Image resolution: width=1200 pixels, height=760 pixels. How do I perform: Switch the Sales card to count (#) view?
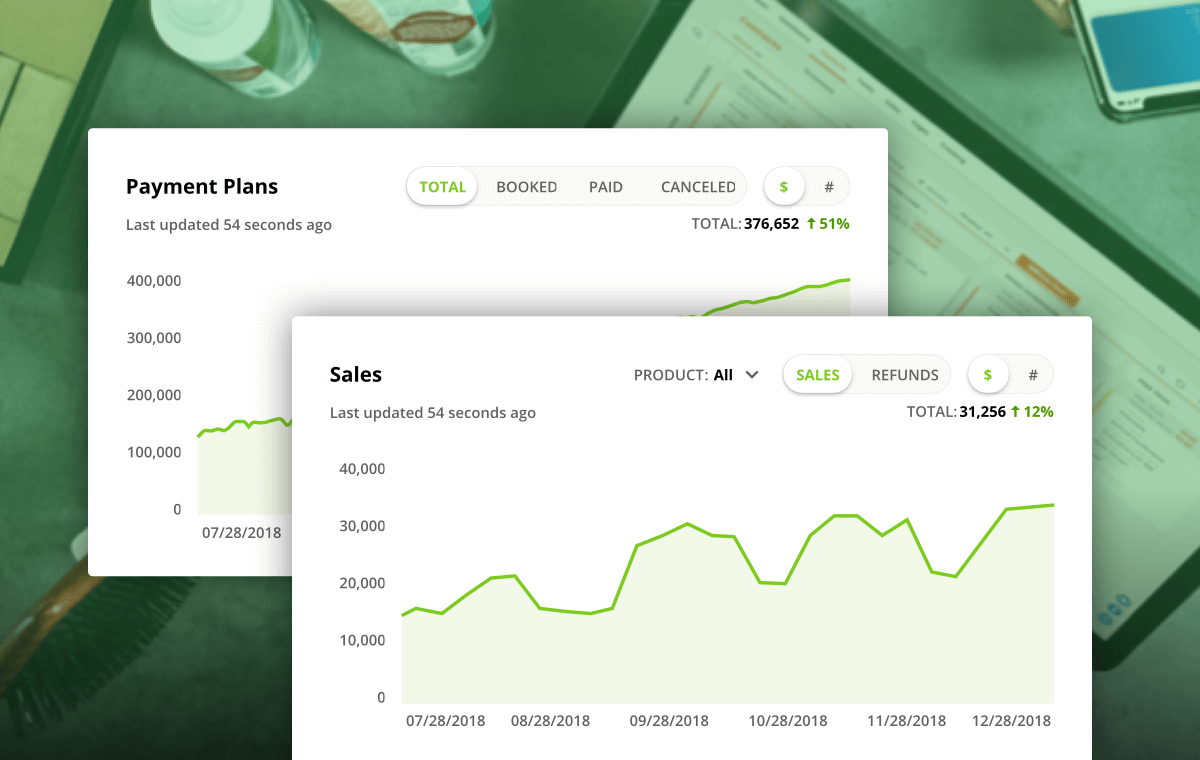tap(1032, 375)
